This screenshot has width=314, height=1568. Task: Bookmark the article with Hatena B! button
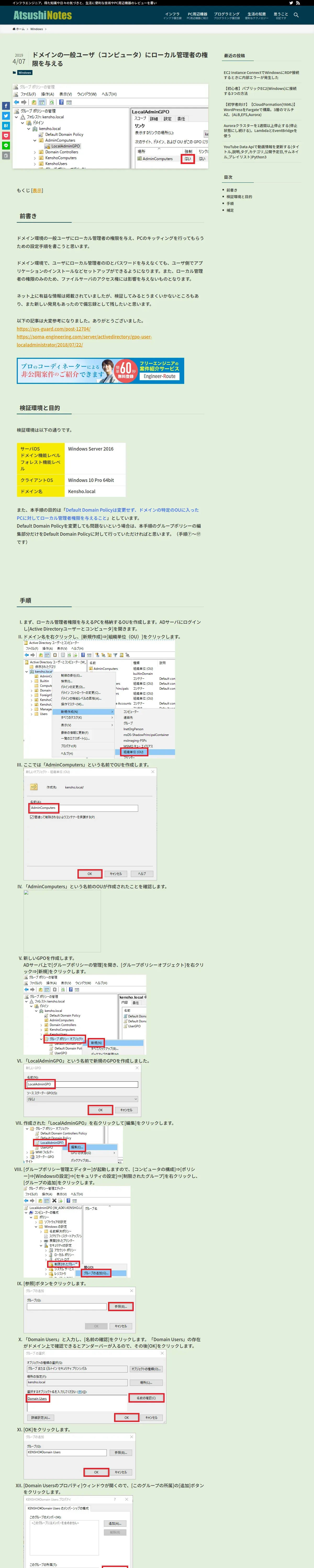pos(6,125)
